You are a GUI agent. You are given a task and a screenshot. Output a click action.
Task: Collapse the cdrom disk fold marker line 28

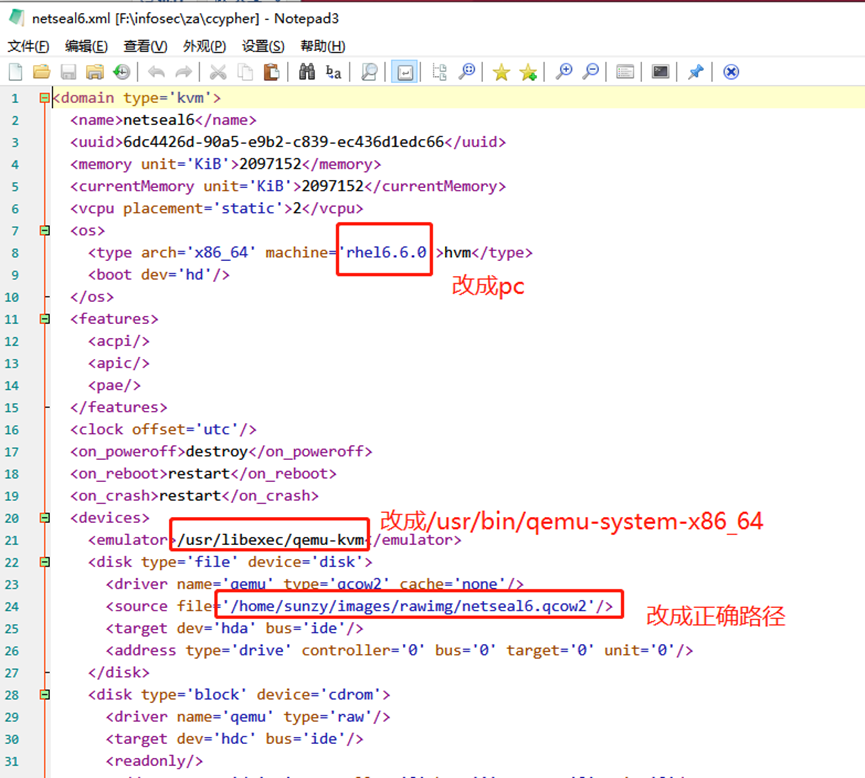click(45, 694)
